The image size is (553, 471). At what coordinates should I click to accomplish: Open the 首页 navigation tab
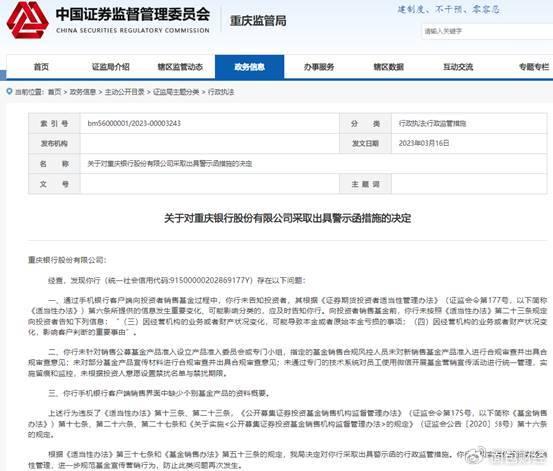point(41,67)
